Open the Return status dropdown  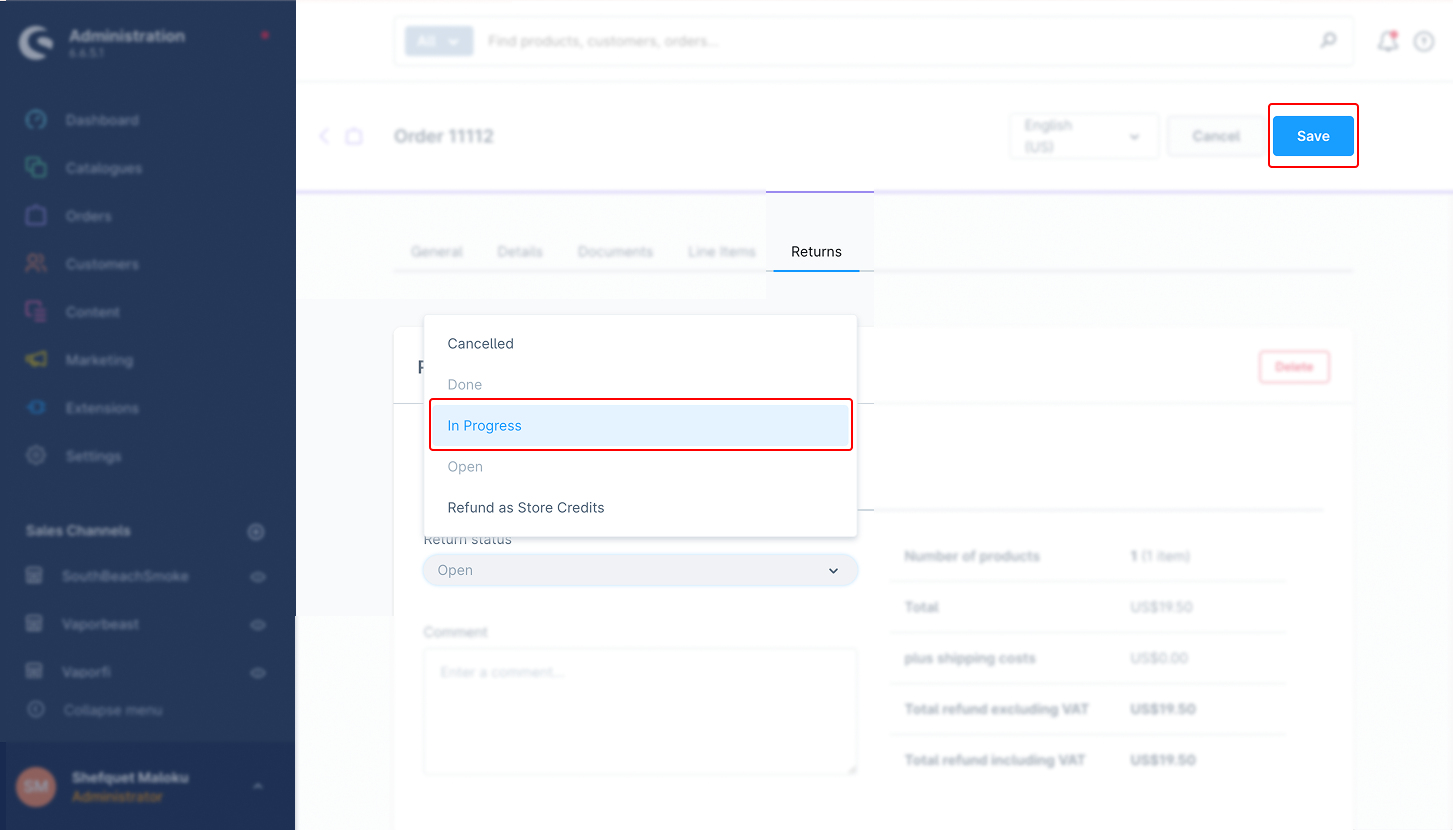tap(640, 570)
